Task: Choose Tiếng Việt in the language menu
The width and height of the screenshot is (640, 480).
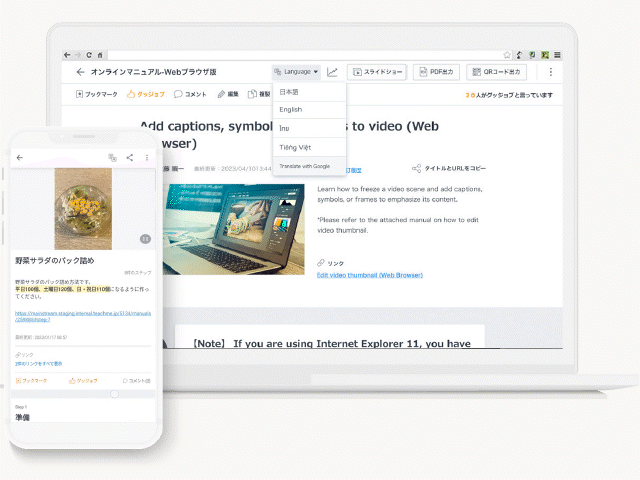Action: click(295, 147)
